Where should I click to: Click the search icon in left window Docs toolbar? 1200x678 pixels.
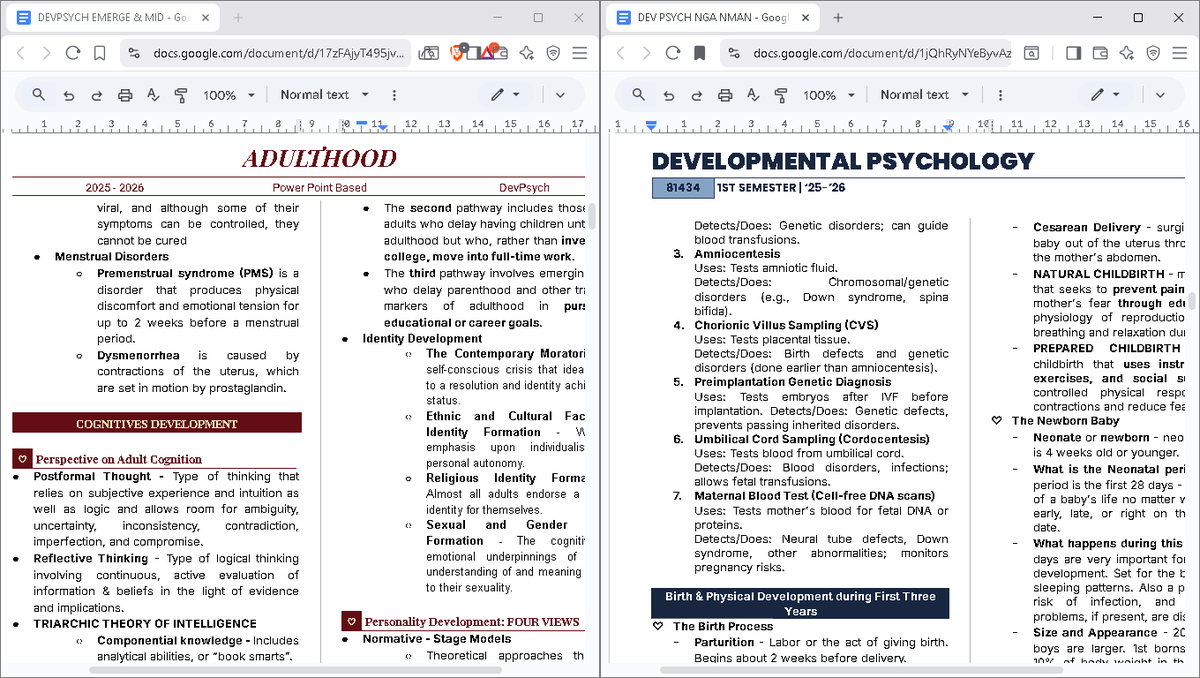(38, 95)
